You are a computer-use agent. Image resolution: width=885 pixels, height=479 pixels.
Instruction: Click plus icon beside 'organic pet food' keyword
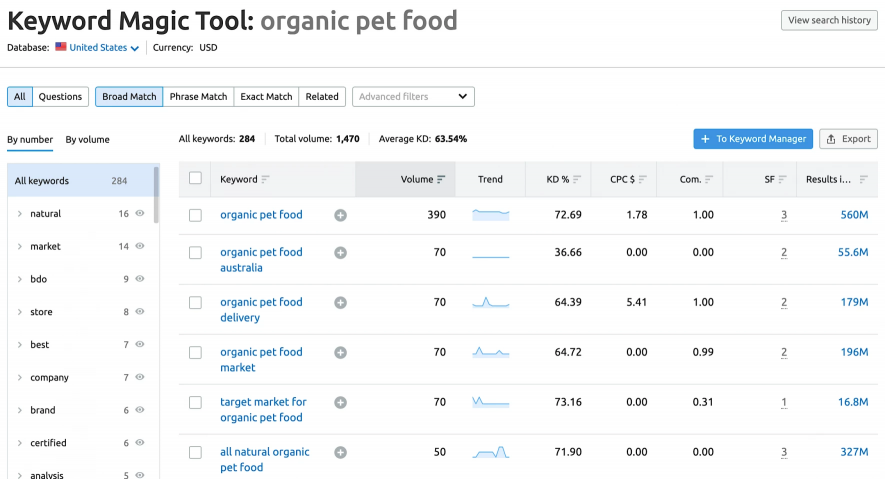pos(340,215)
